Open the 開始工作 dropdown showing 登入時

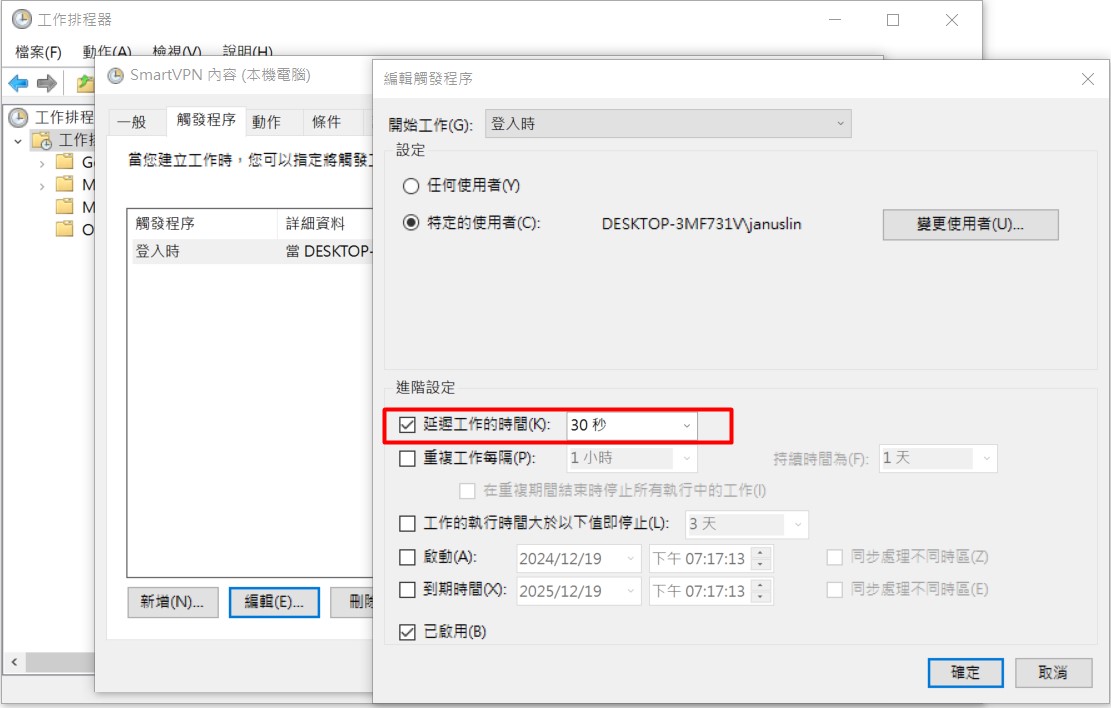pos(668,124)
